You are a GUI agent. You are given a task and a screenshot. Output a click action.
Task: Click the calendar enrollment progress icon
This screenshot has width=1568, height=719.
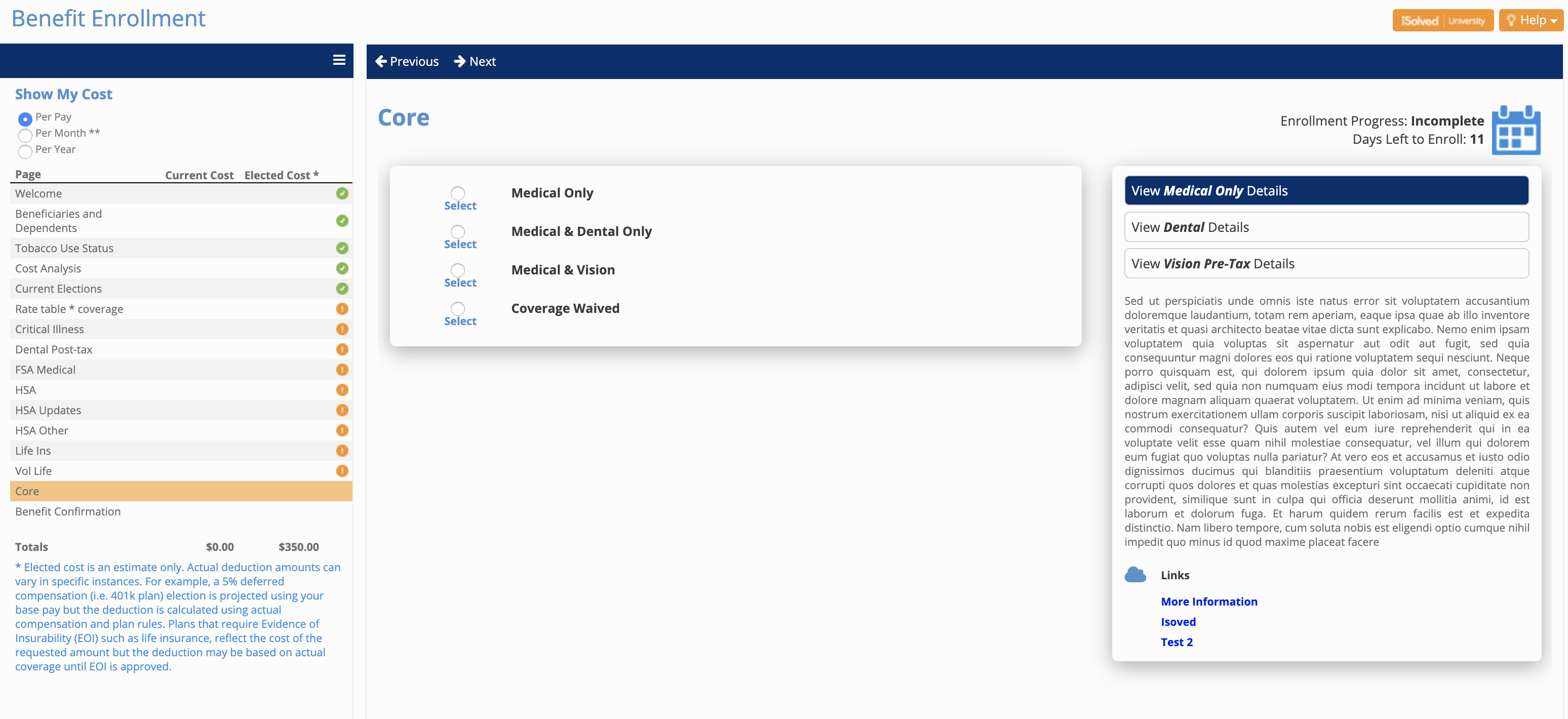(x=1516, y=130)
